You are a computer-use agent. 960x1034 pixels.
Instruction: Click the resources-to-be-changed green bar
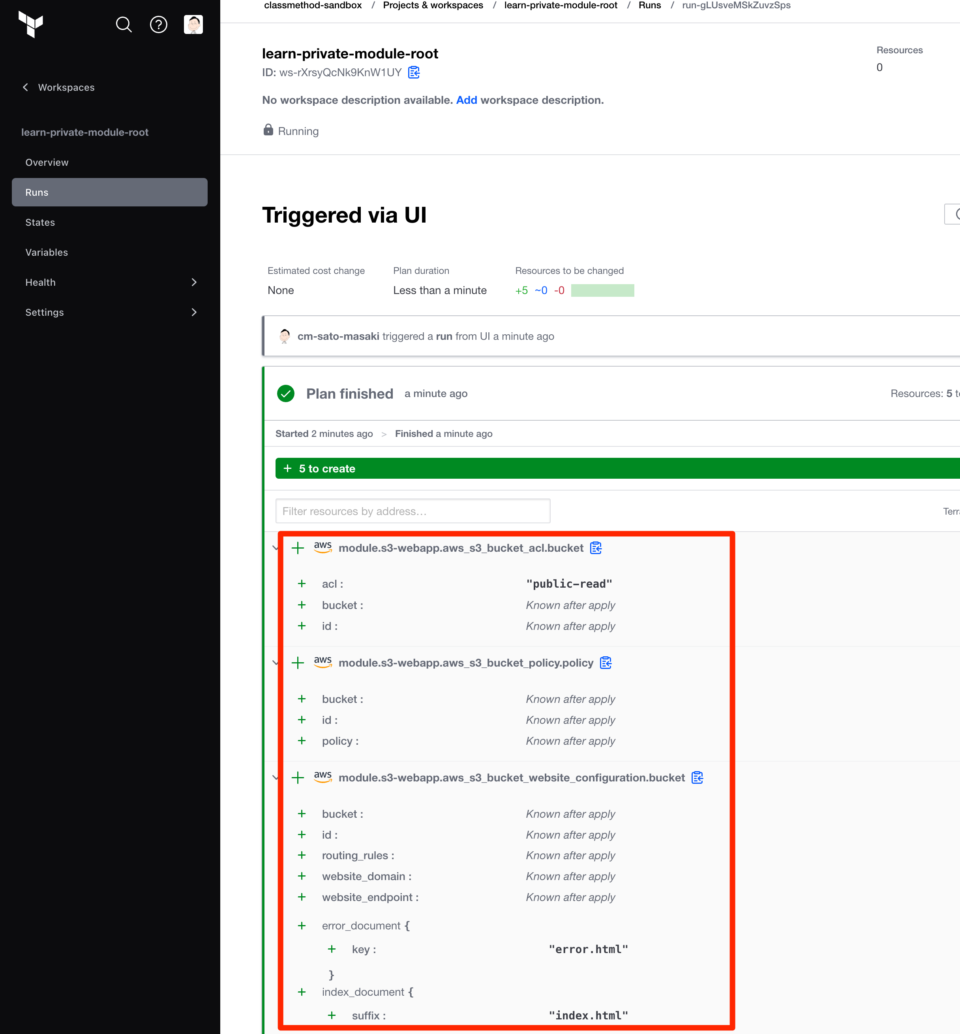(603, 290)
